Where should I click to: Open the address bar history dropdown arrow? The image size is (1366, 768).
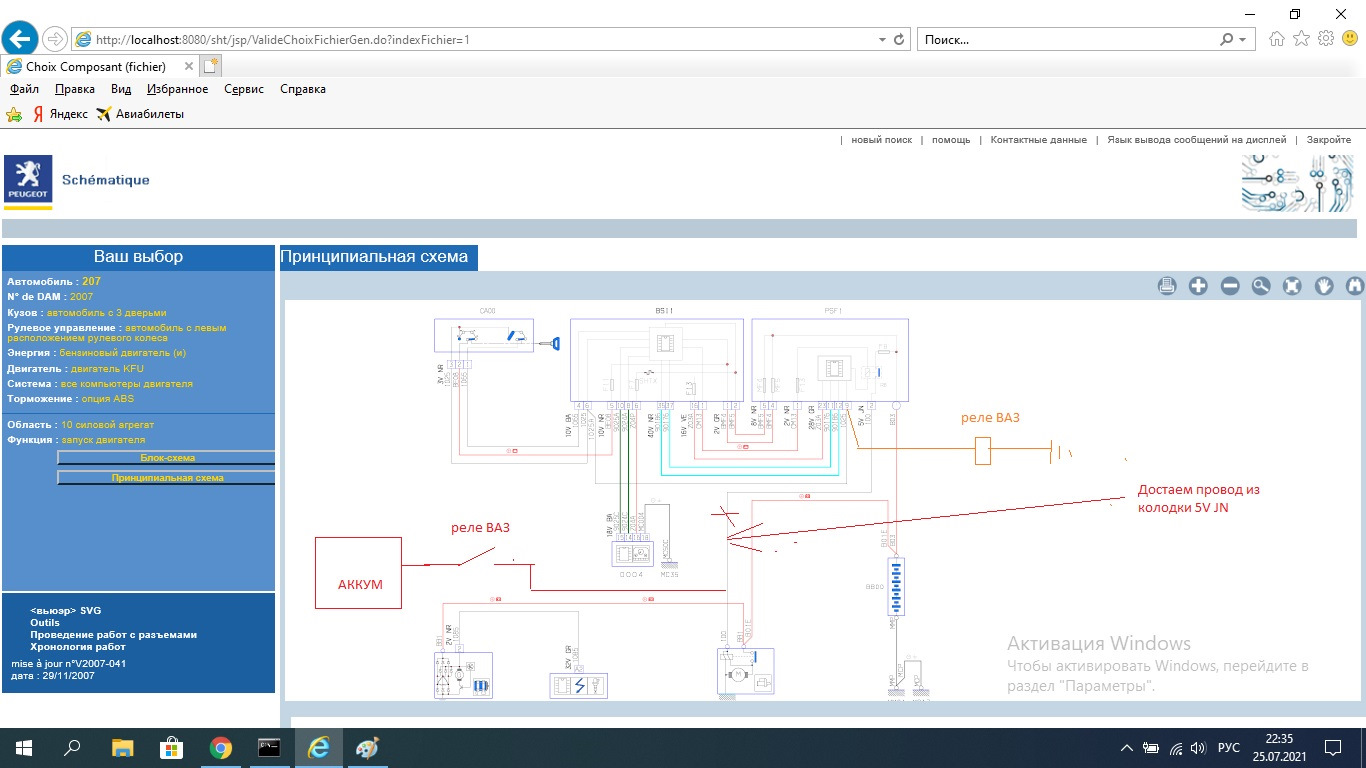(x=882, y=40)
